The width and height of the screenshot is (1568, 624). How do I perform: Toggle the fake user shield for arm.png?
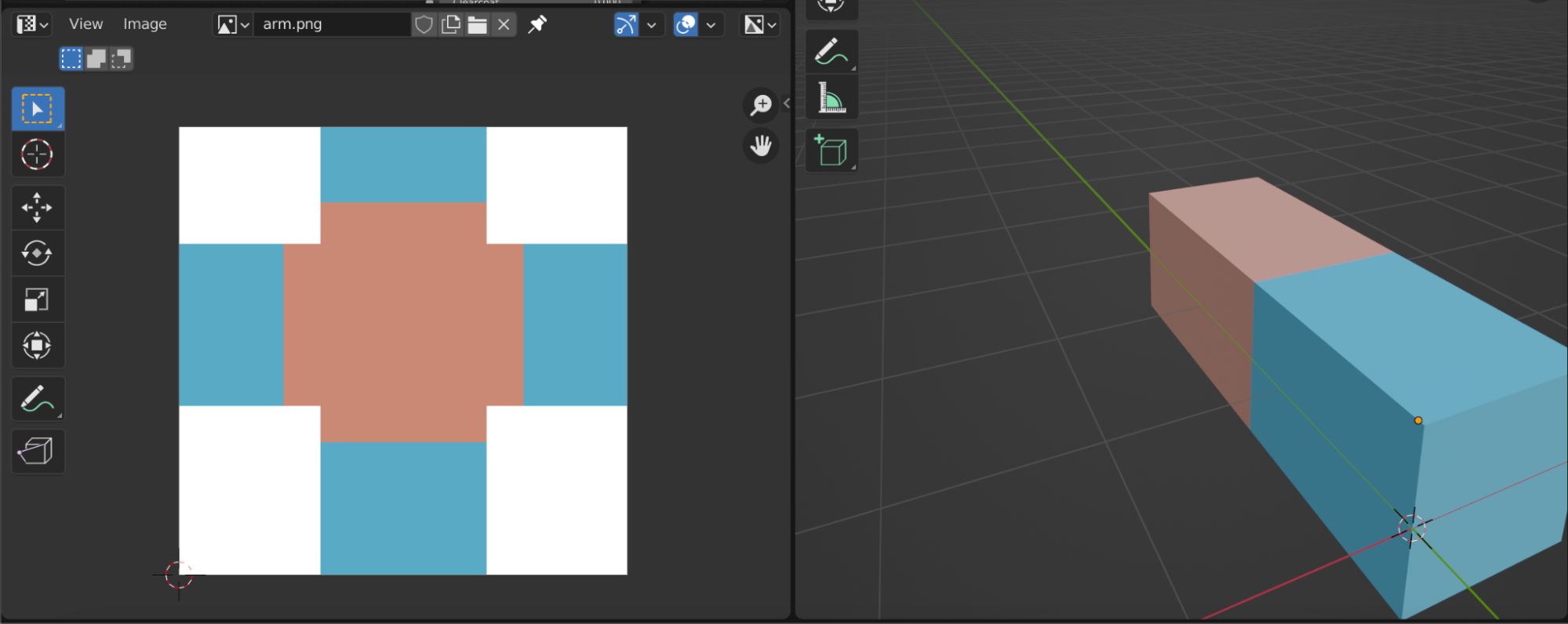tap(424, 25)
